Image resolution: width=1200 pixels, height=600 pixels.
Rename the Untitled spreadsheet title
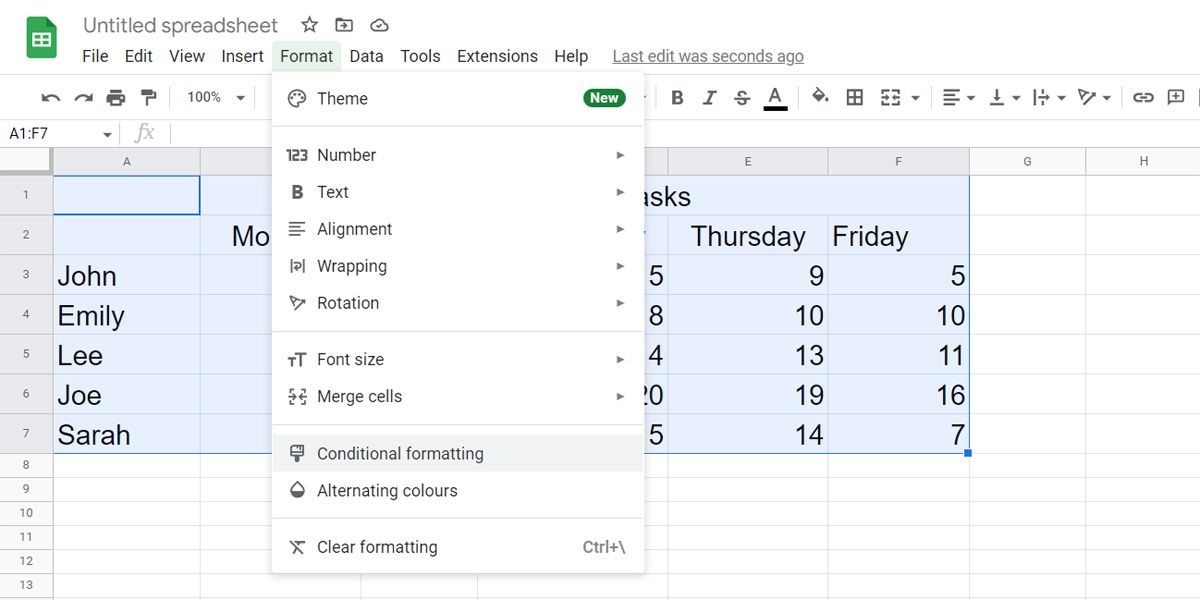point(181,25)
